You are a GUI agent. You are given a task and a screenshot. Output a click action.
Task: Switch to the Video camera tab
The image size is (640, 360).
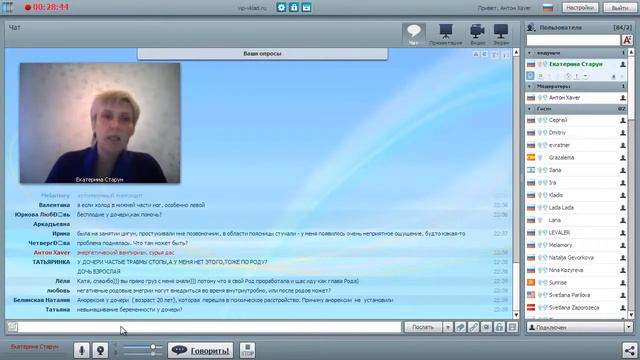(477, 34)
